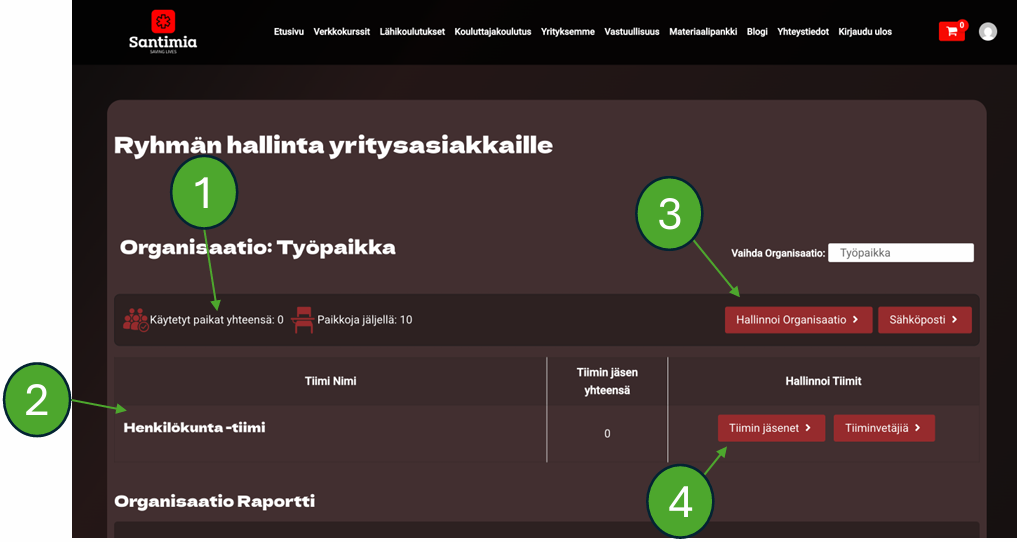This screenshot has height=542, width=1017.
Task: Open Etusivu in the navigation menu
Action: pyautogui.click(x=289, y=32)
